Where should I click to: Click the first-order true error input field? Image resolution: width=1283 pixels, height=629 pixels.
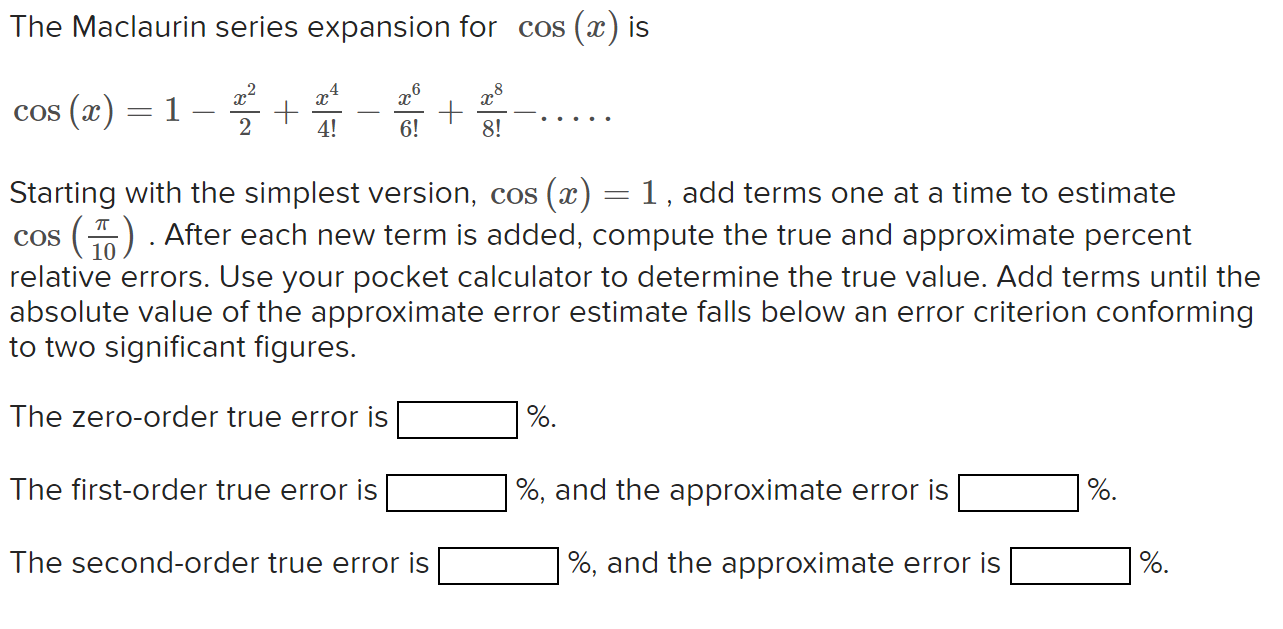pos(446,492)
